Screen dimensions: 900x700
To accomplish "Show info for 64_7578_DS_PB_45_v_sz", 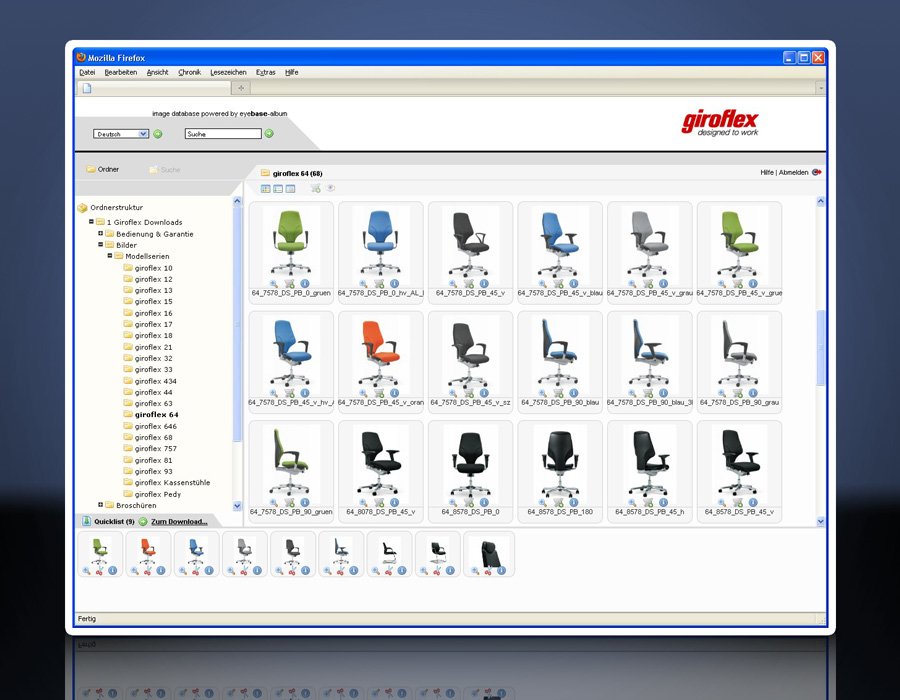I will click(x=484, y=393).
